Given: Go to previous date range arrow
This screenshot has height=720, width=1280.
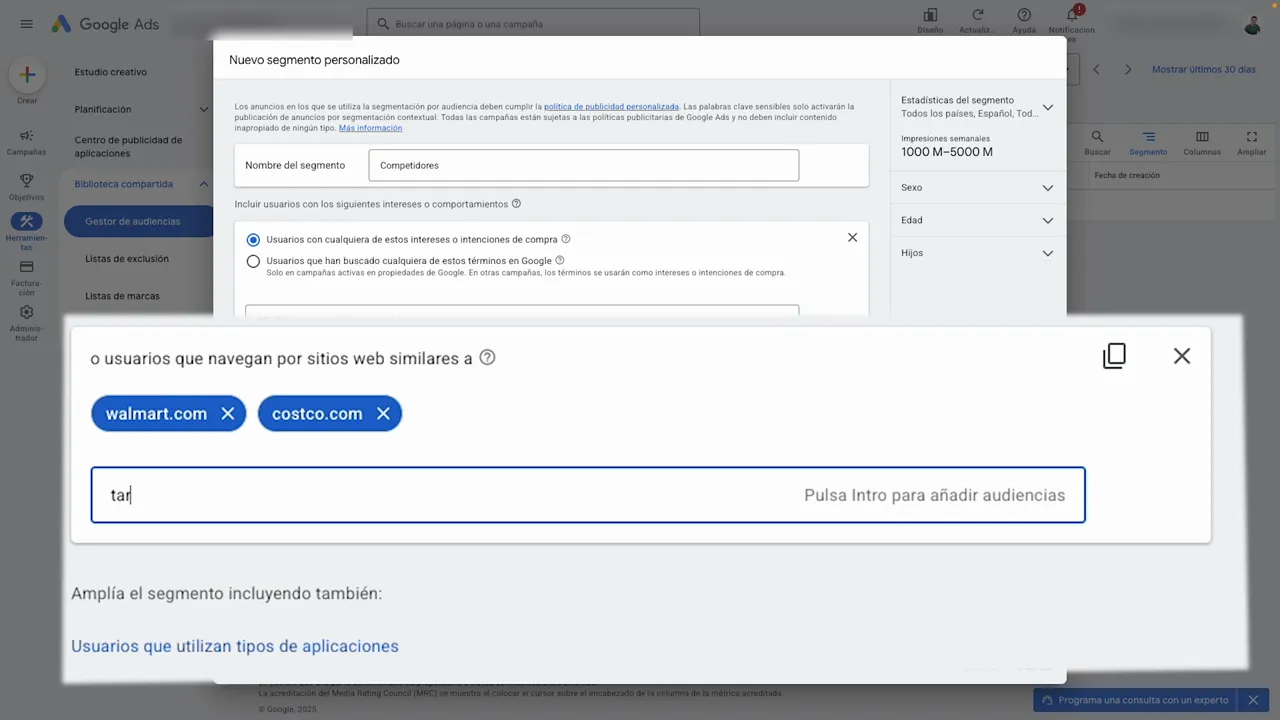Looking at the screenshot, I should pyautogui.click(x=1097, y=70).
